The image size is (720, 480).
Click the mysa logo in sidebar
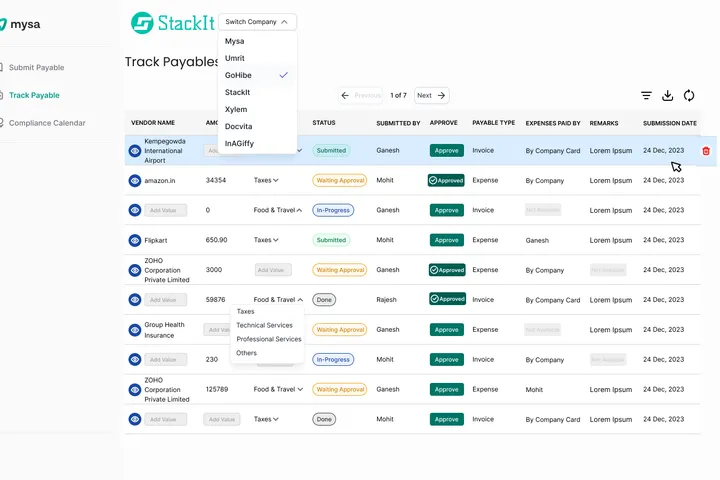(x=20, y=24)
